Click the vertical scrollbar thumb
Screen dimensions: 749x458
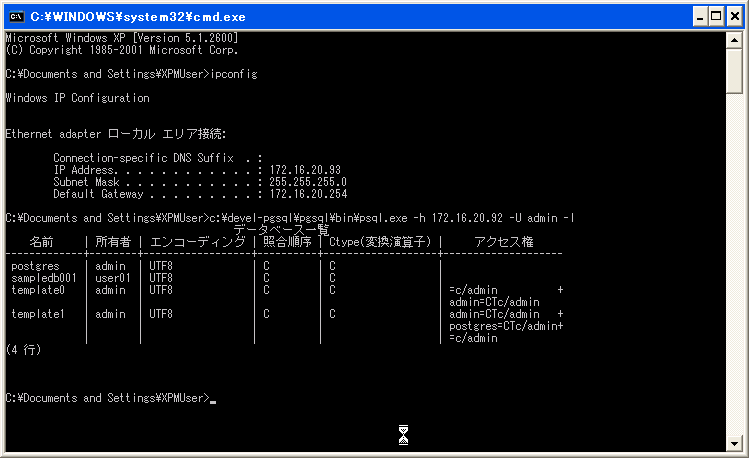(734, 71)
